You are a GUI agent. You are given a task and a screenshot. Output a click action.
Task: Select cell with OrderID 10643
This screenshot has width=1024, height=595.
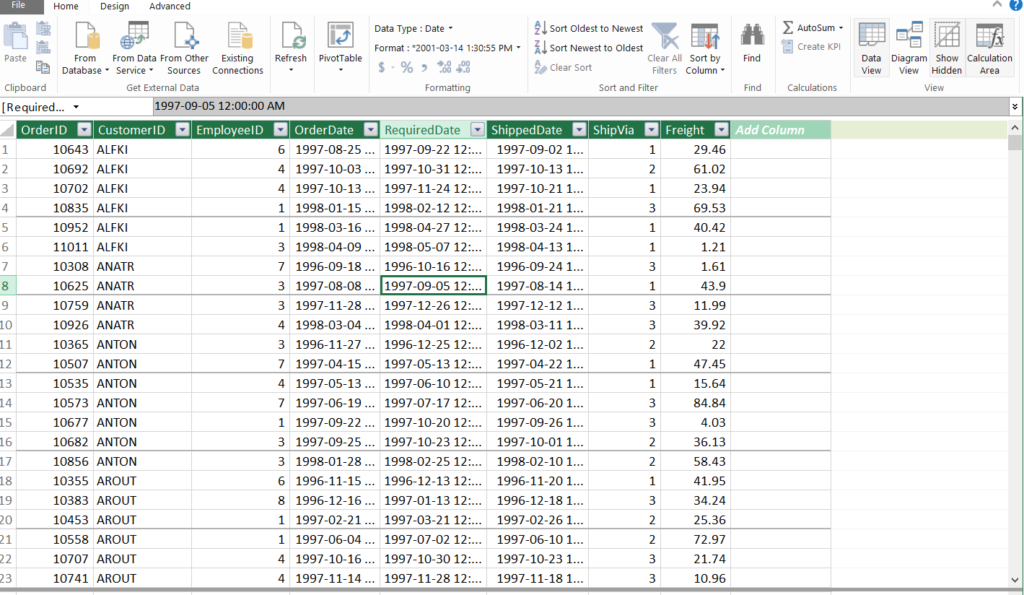pos(55,149)
